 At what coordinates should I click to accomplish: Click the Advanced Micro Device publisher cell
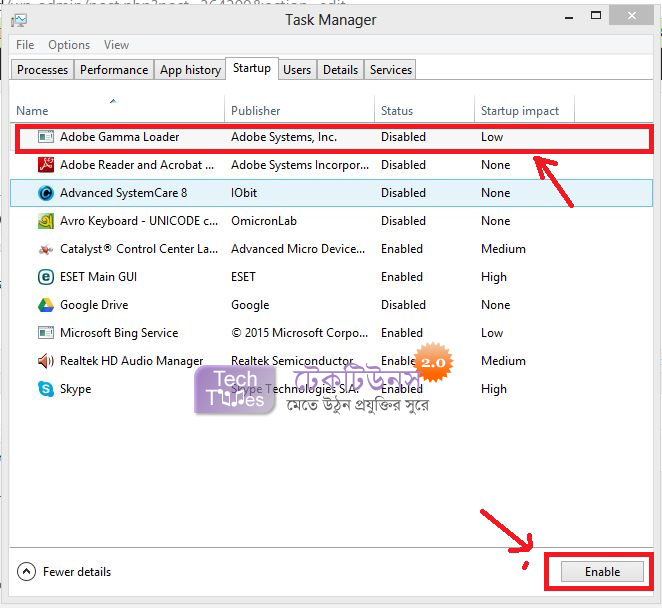click(x=298, y=249)
